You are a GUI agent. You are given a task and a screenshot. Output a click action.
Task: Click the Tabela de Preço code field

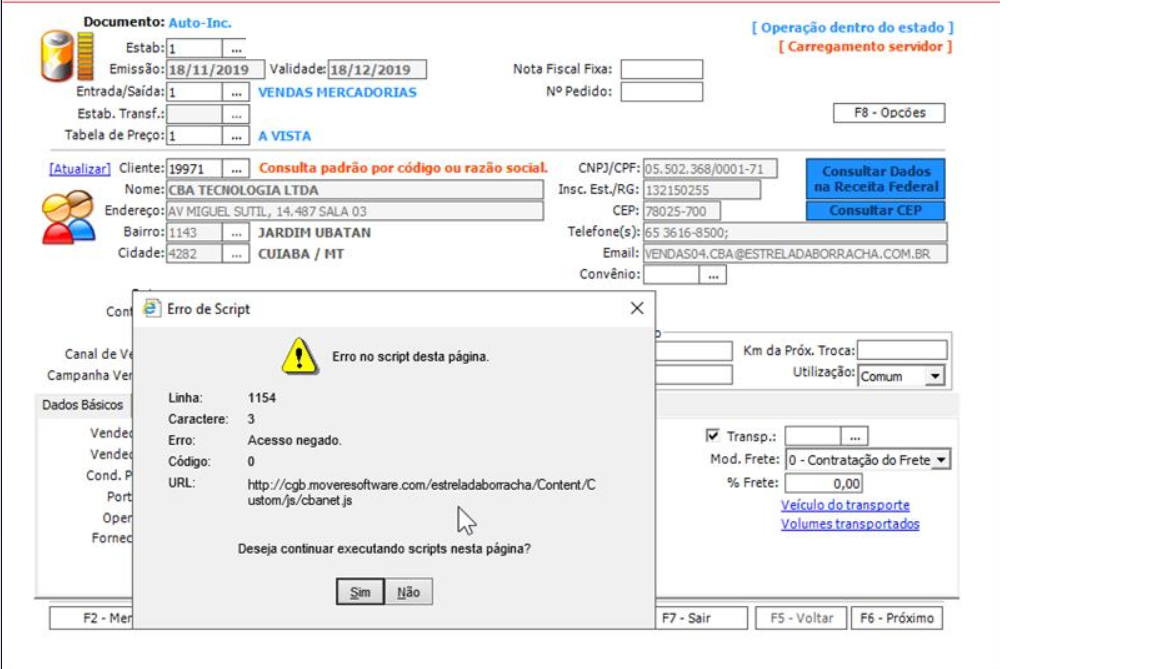pyautogui.click(x=195, y=136)
